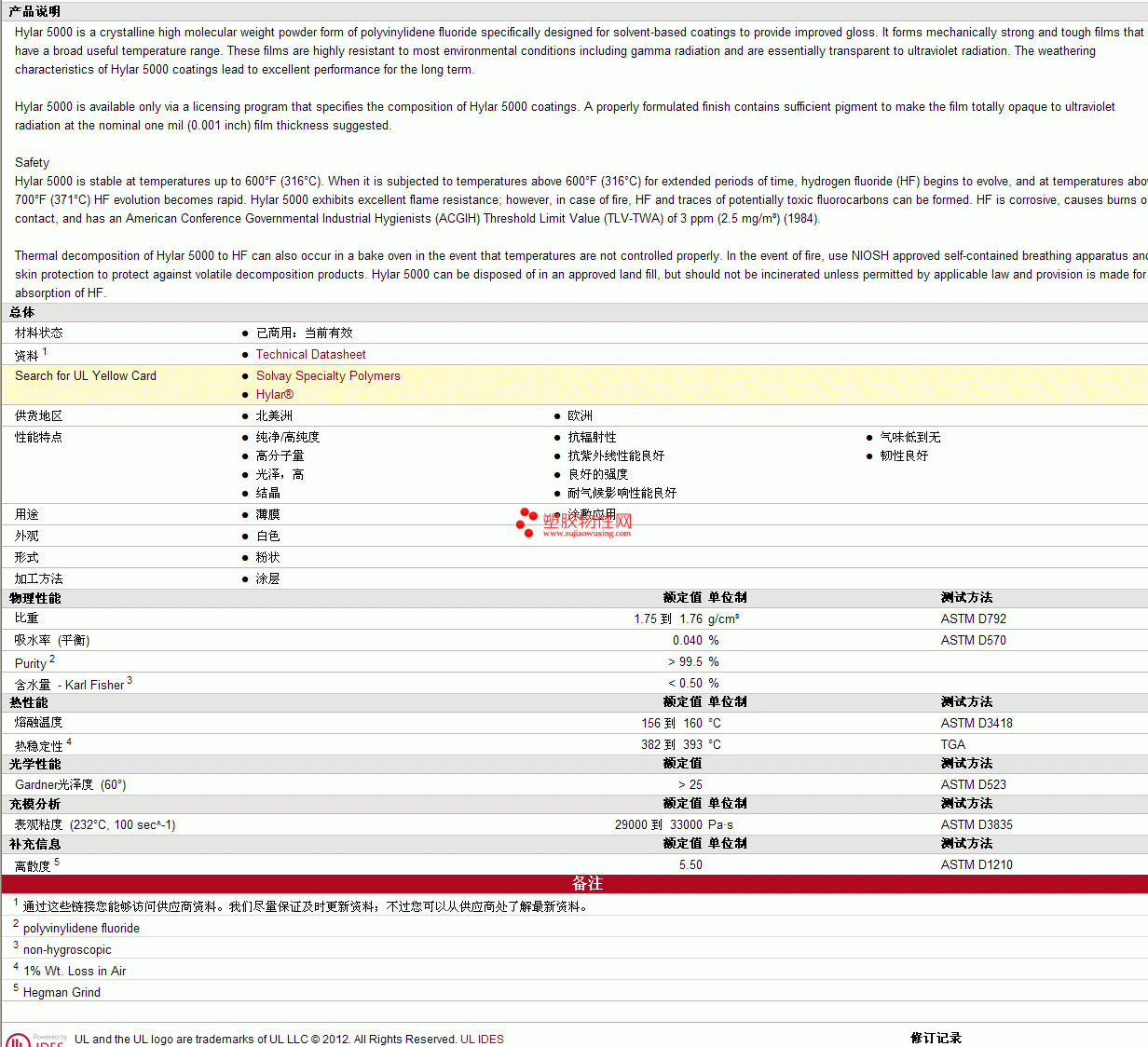1148x1047 pixels.
Task: Select the '1% Wt. Loss in Air' footnote
Action: [75, 972]
